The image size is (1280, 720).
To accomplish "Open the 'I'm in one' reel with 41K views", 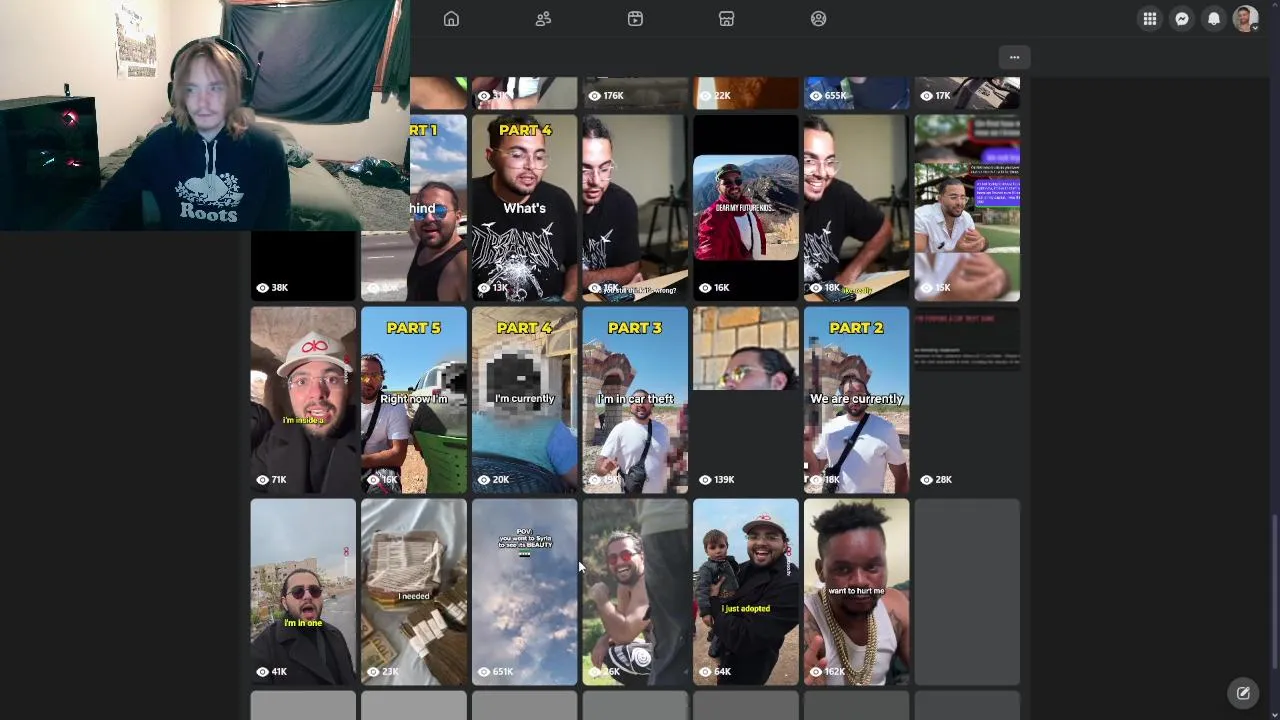I will pyautogui.click(x=303, y=592).
